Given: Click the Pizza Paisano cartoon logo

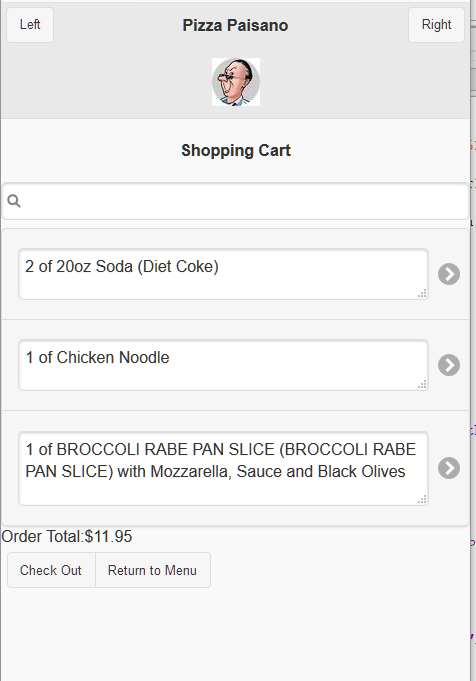Looking at the screenshot, I should click(x=236, y=82).
